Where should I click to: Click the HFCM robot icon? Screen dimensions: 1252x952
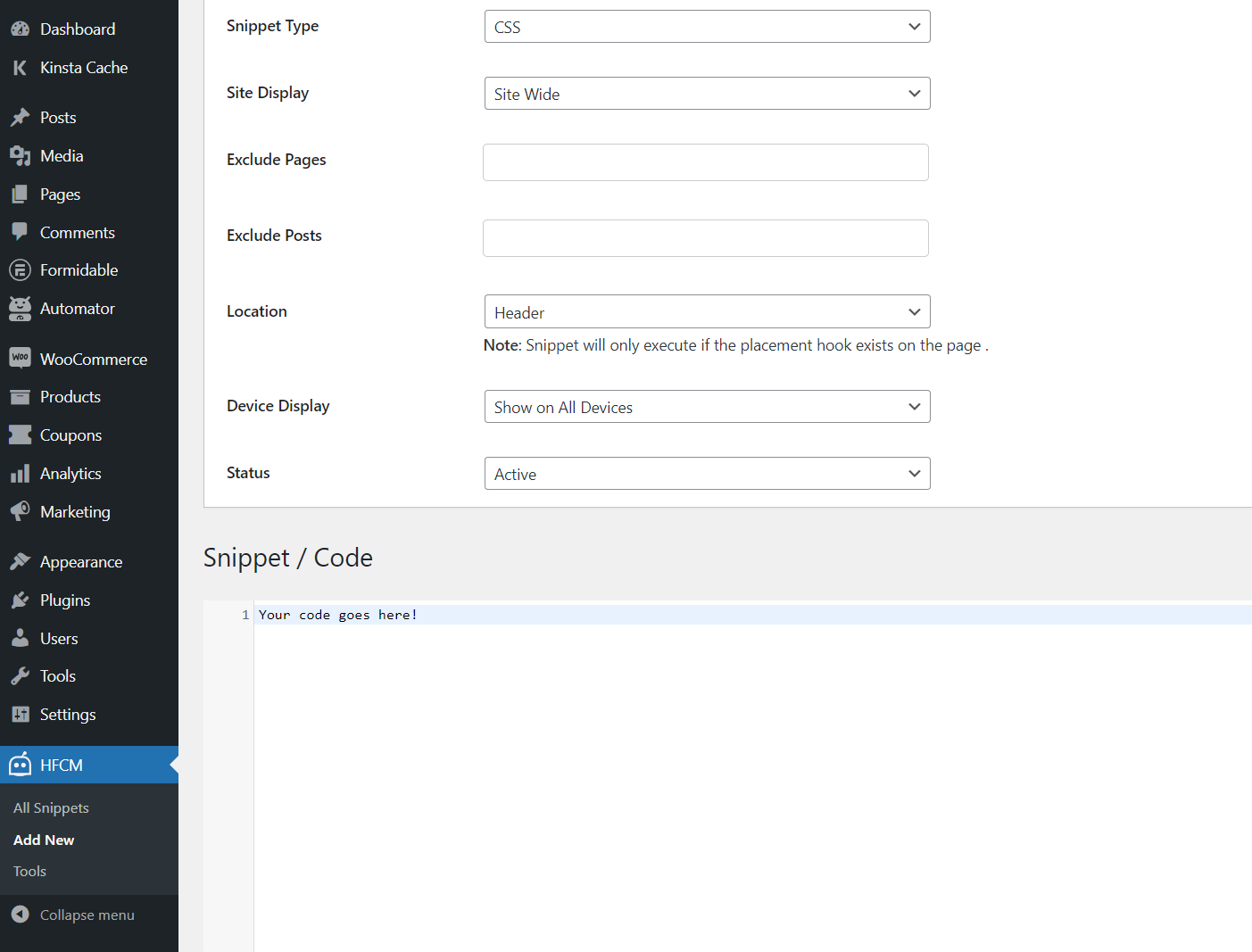[x=20, y=765]
